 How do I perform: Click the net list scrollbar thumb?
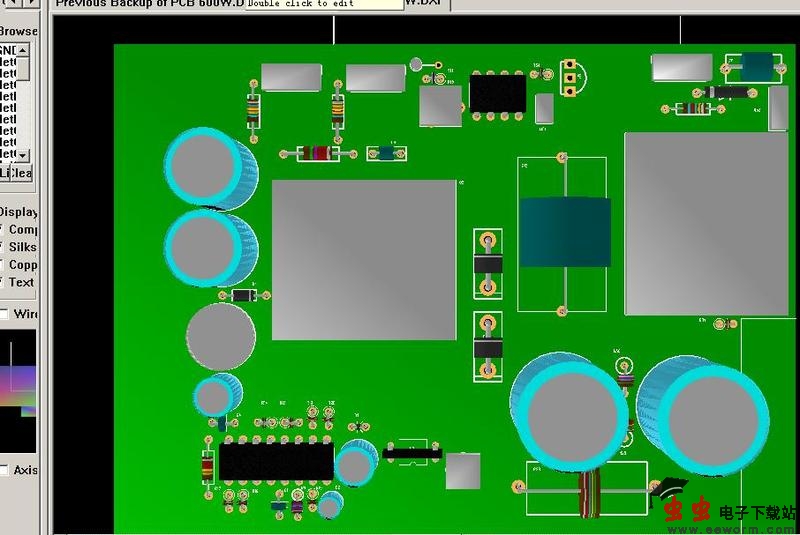[24, 70]
